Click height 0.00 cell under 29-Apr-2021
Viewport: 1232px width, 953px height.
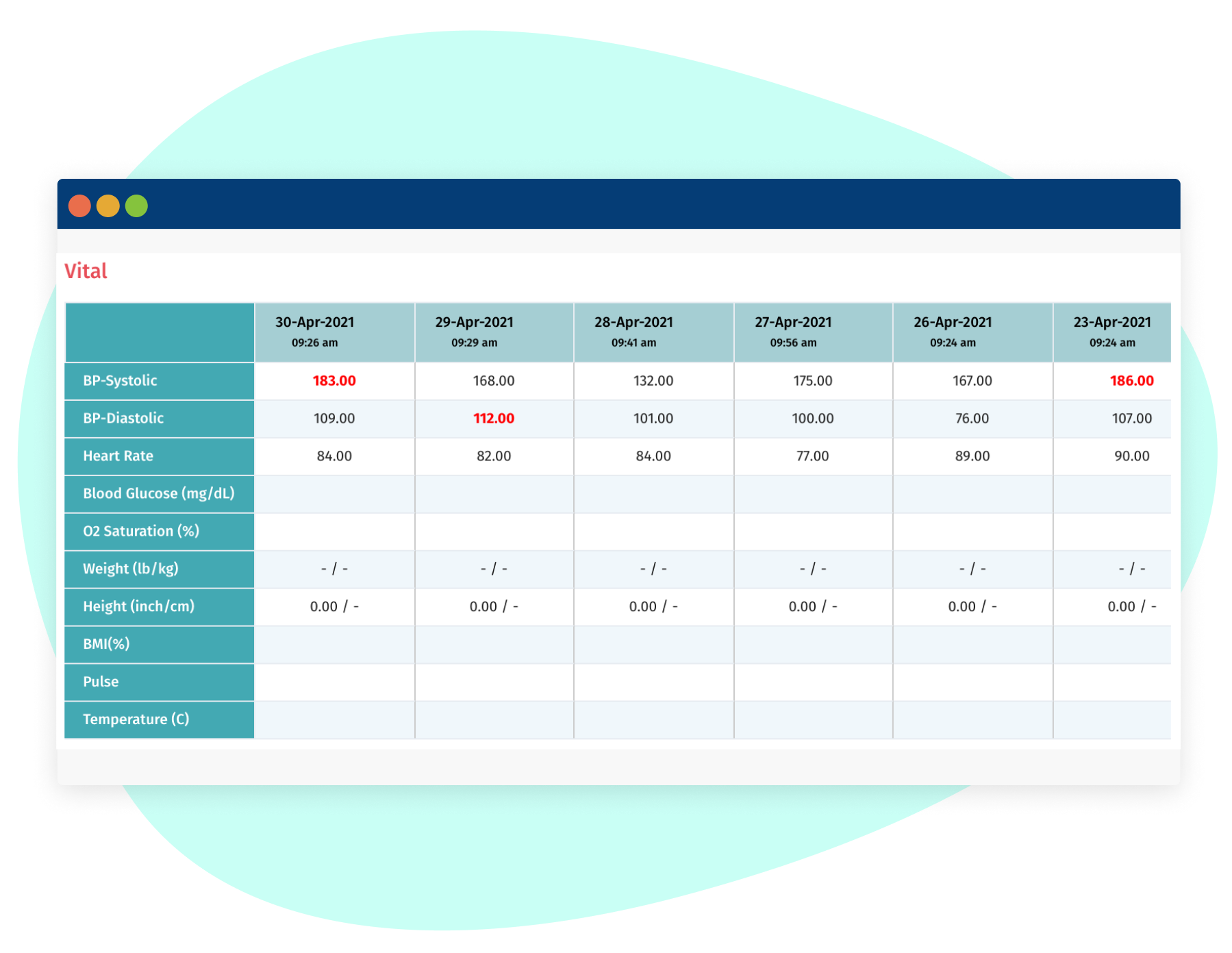pyautogui.click(x=494, y=607)
